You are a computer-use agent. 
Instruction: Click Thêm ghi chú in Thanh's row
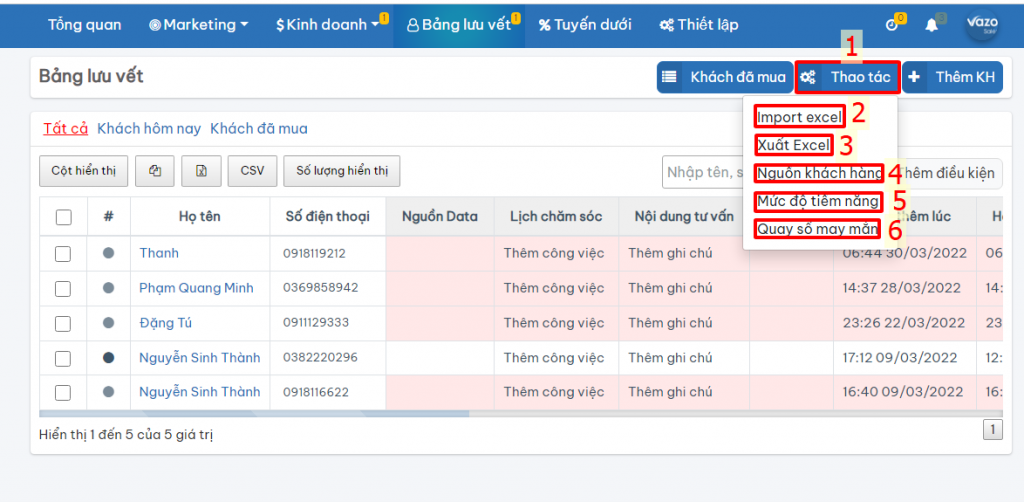point(670,253)
